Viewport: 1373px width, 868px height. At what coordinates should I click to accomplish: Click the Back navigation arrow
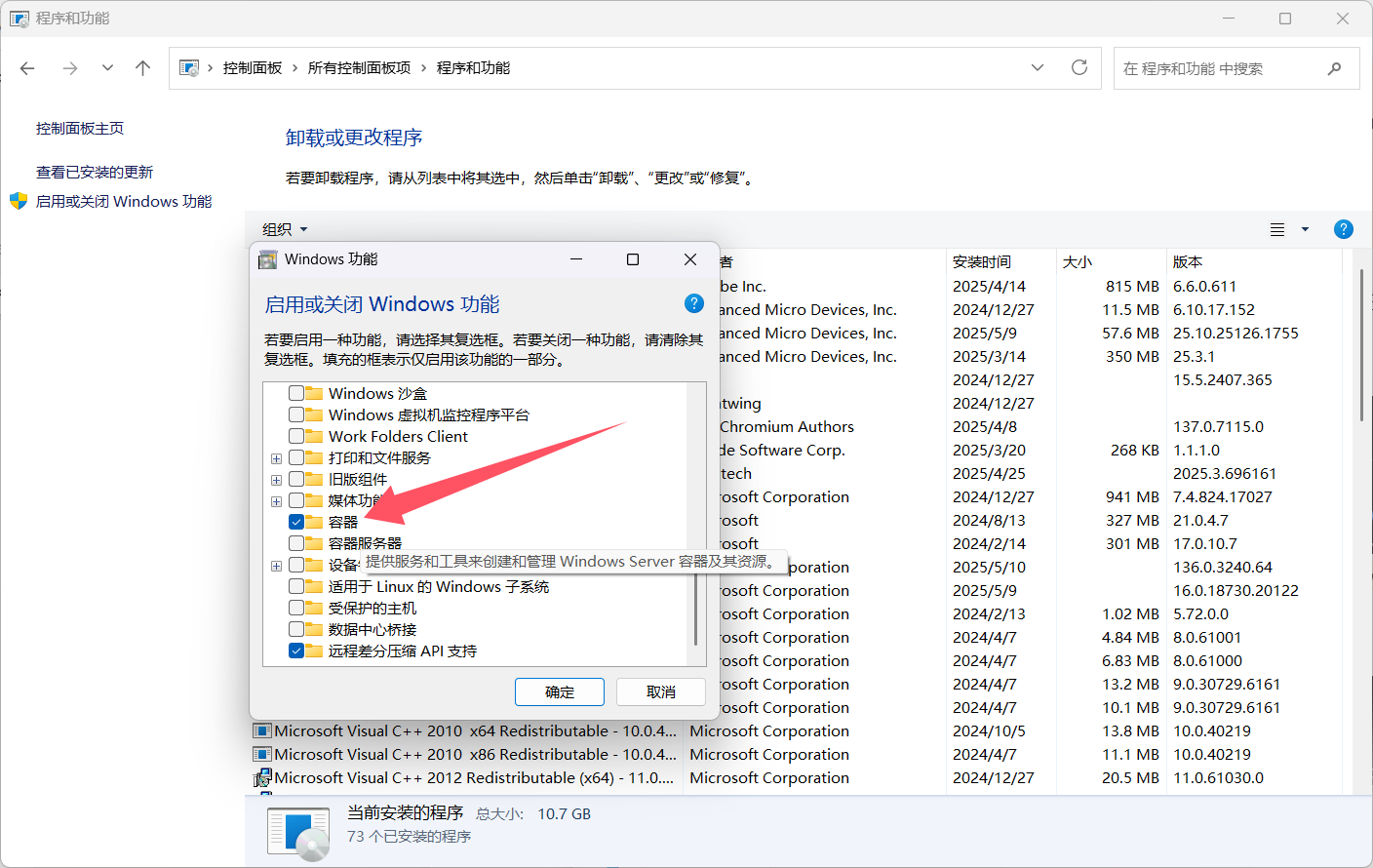pyautogui.click(x=26, y=67)
